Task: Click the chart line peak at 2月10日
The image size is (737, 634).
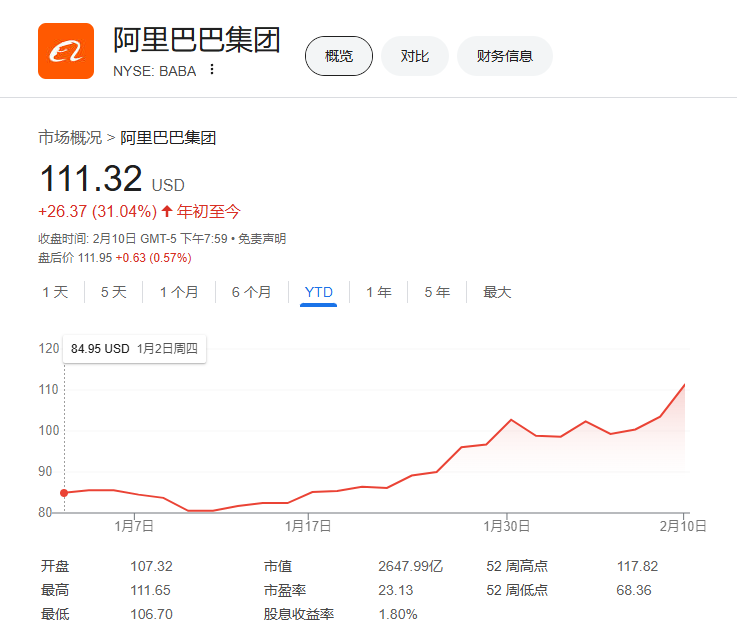Action: click(x=685, y=384)
